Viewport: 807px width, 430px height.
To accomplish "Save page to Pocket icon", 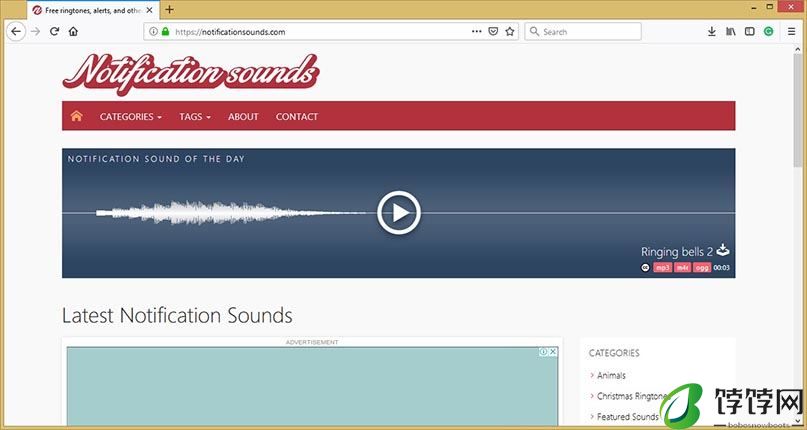I will click(493, 31).
